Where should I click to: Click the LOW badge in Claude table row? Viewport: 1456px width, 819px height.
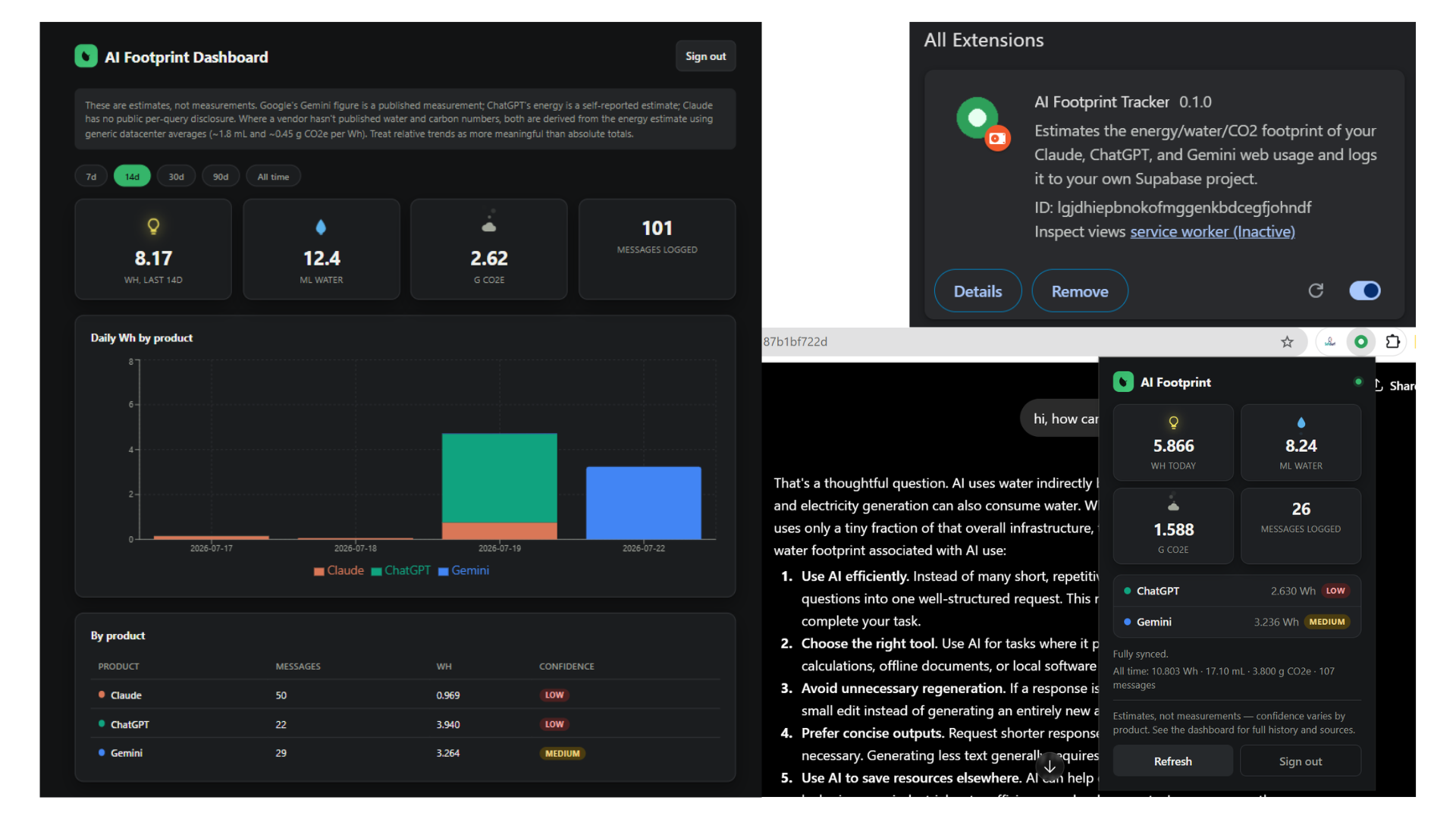click(554, 695)
